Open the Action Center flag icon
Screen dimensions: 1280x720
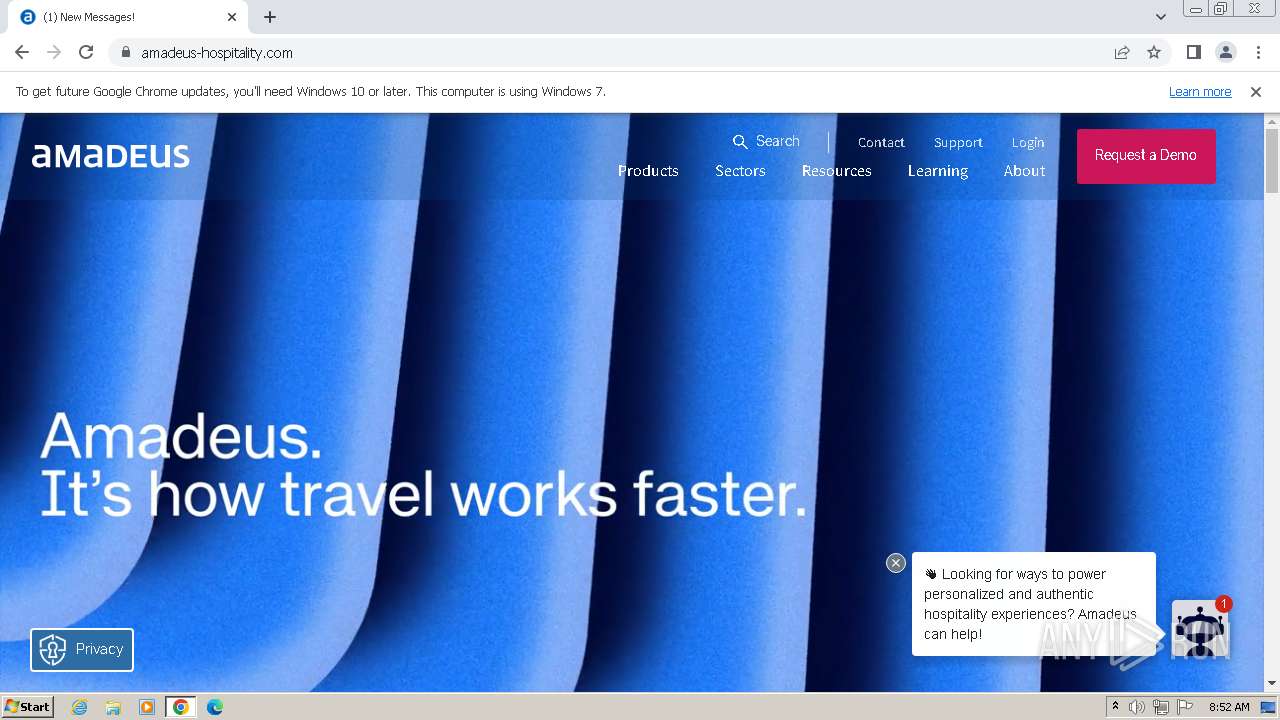click(x=1185, y=707)
